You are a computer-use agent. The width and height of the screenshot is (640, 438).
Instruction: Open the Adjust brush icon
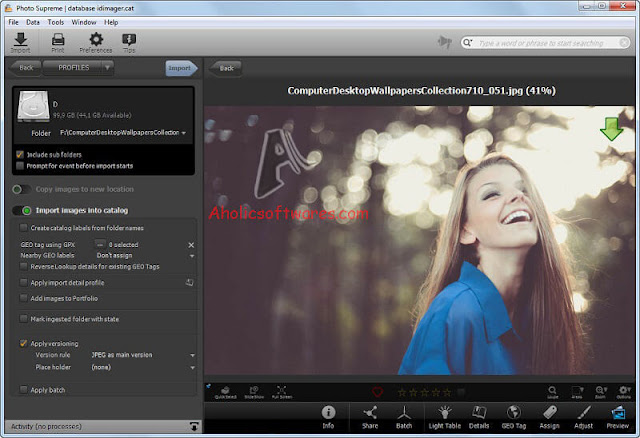(x=583, y=417)
